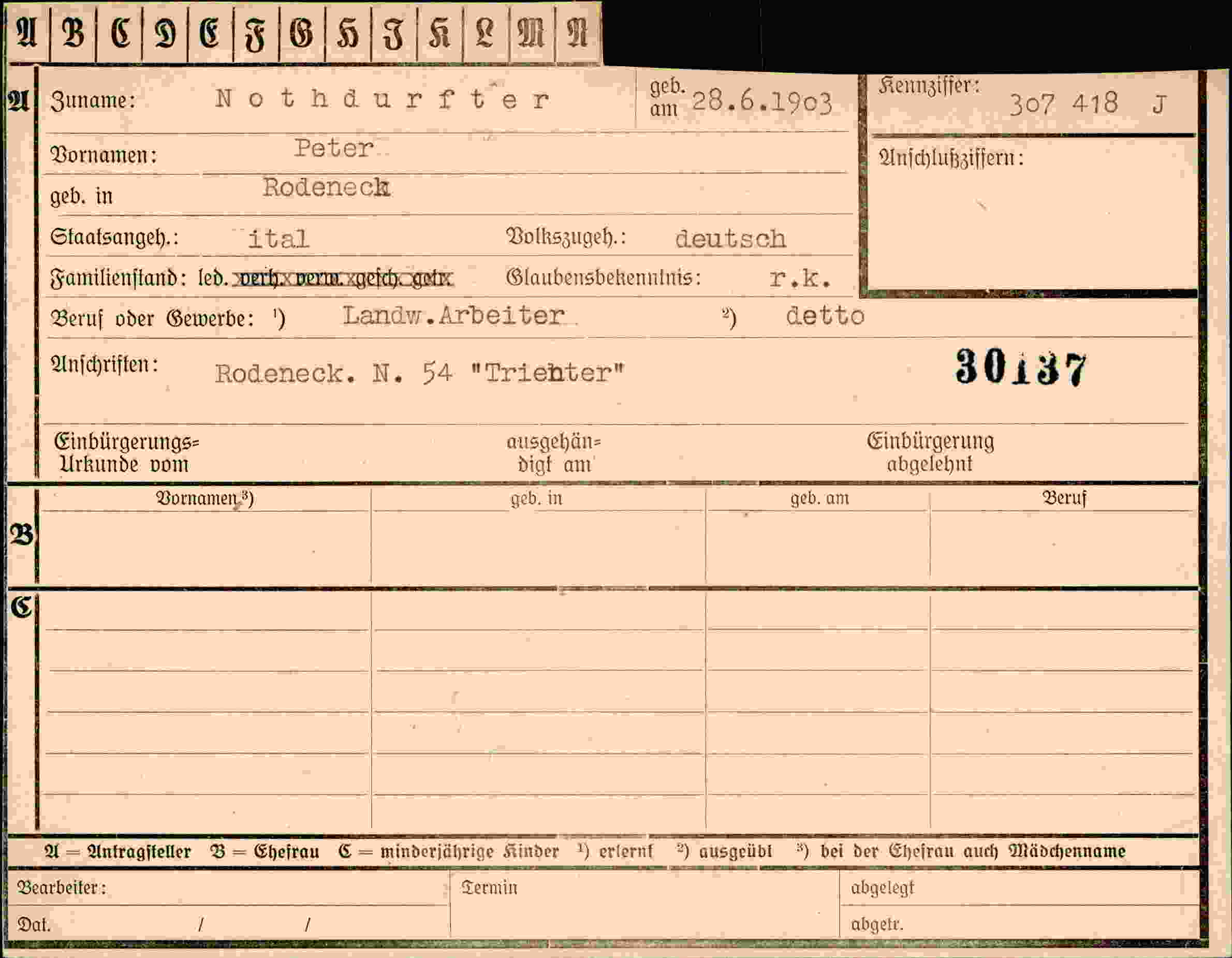Click the "abgetr." field label
Image resolution: width=1232 pixels, height=958 pixels.
click(877, 924)
